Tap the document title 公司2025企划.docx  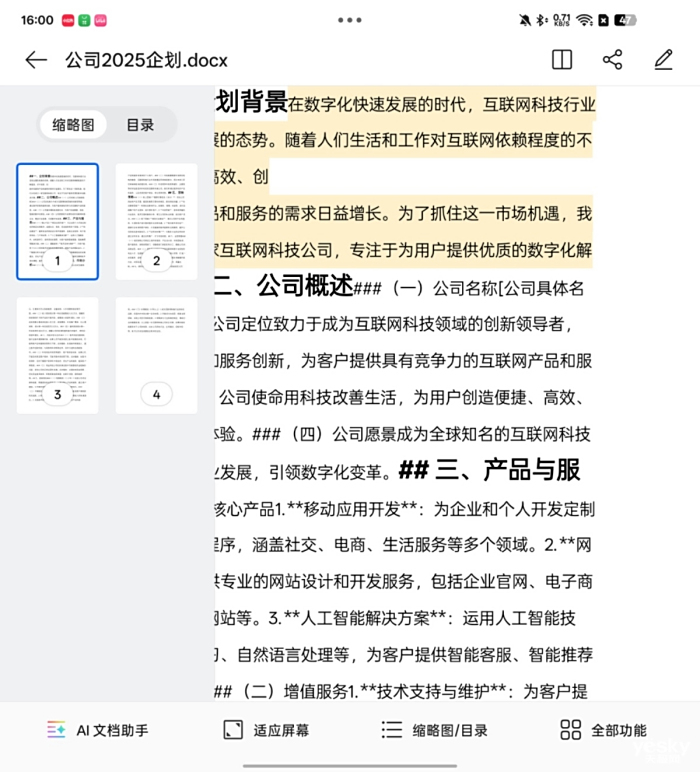tap(146, 60)
